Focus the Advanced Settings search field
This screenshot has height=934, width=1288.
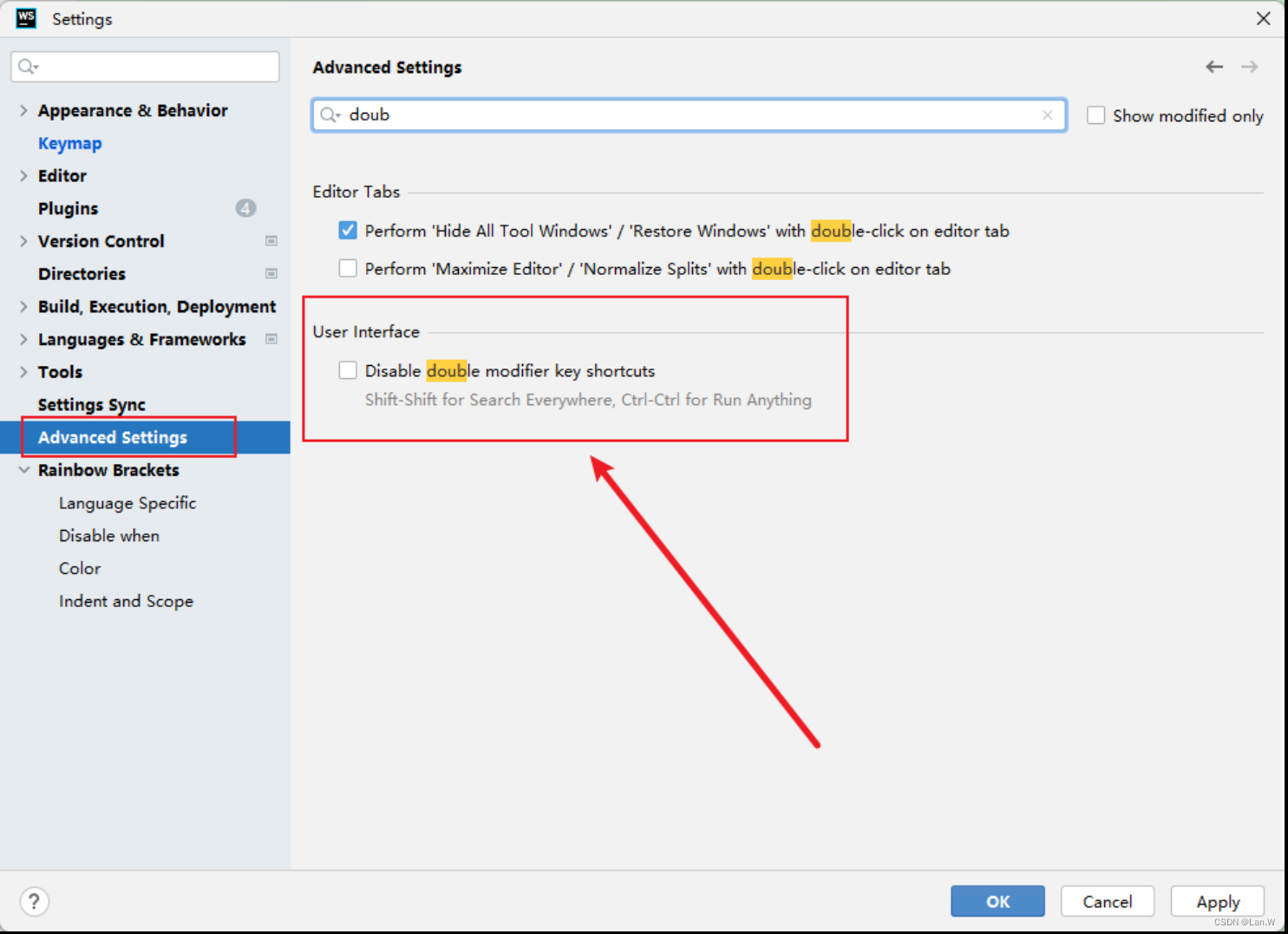pyautogui.click(x=689, y=114)
